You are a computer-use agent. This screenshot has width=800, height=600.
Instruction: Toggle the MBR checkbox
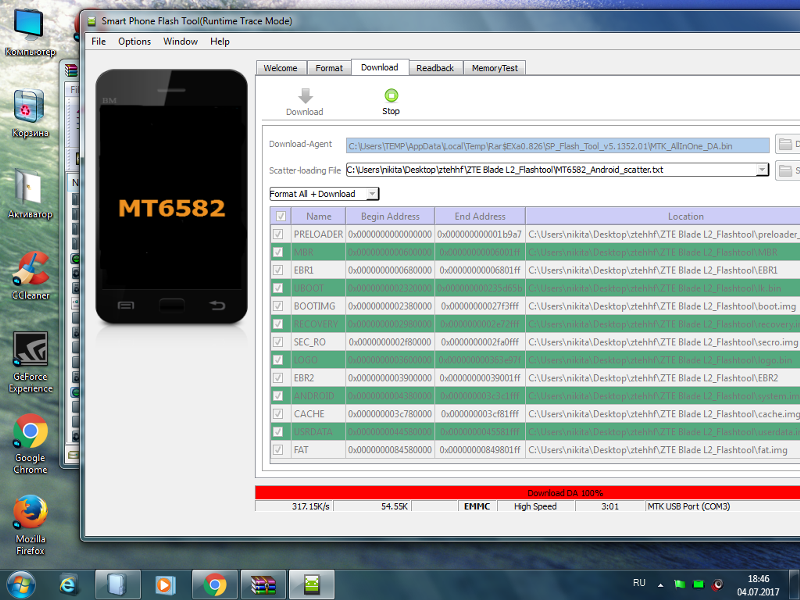coord(278,252)
